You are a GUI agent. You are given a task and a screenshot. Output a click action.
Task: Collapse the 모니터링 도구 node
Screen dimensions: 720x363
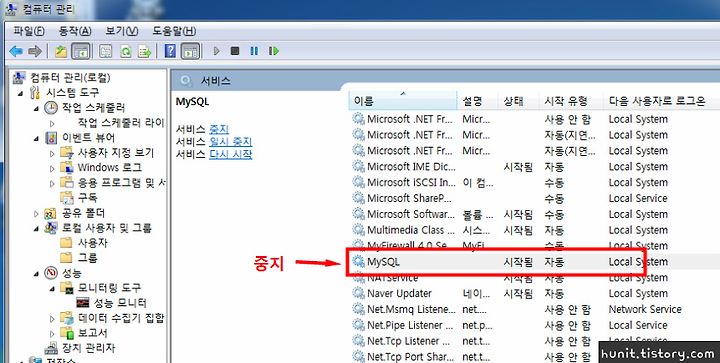(52, 289)
